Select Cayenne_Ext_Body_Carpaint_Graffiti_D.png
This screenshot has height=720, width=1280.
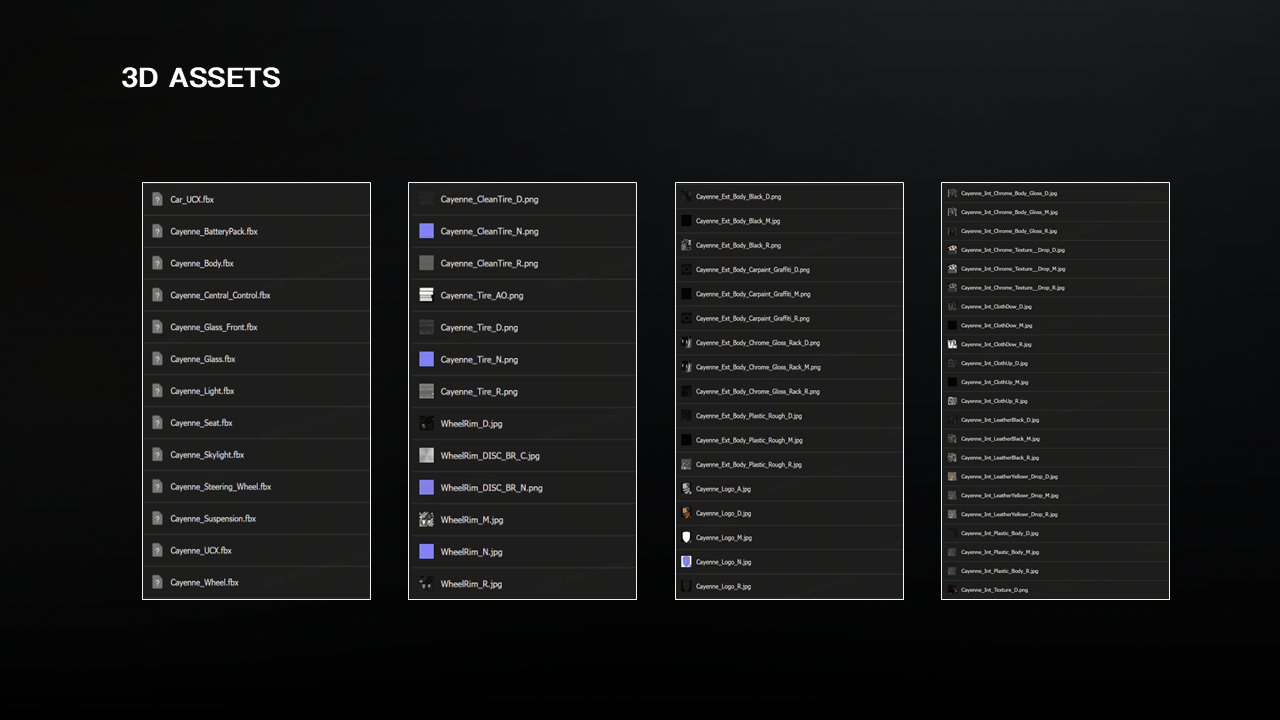[x=752, y=270]
